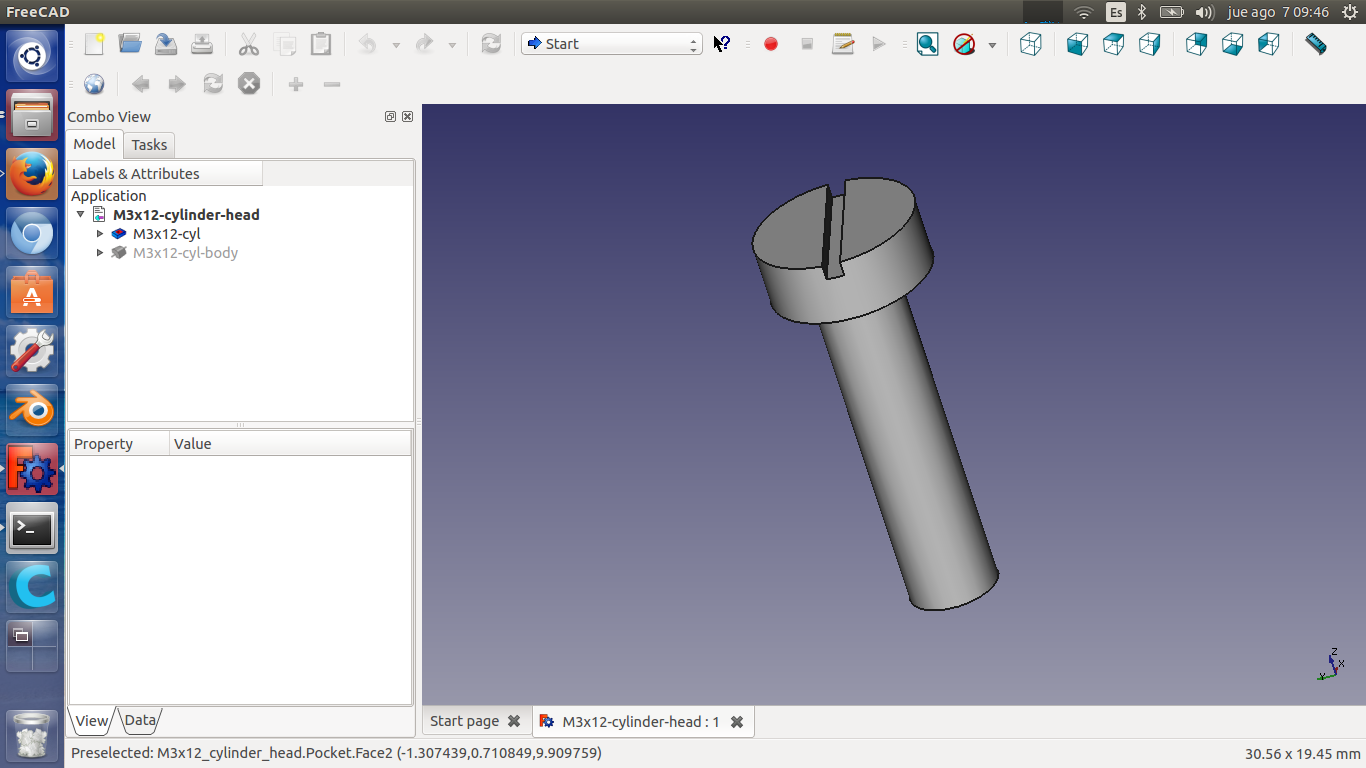Open the macro editor notepad icon
Image resolution: width=1366 pixels, height=768 pixels.
point(843,44)
